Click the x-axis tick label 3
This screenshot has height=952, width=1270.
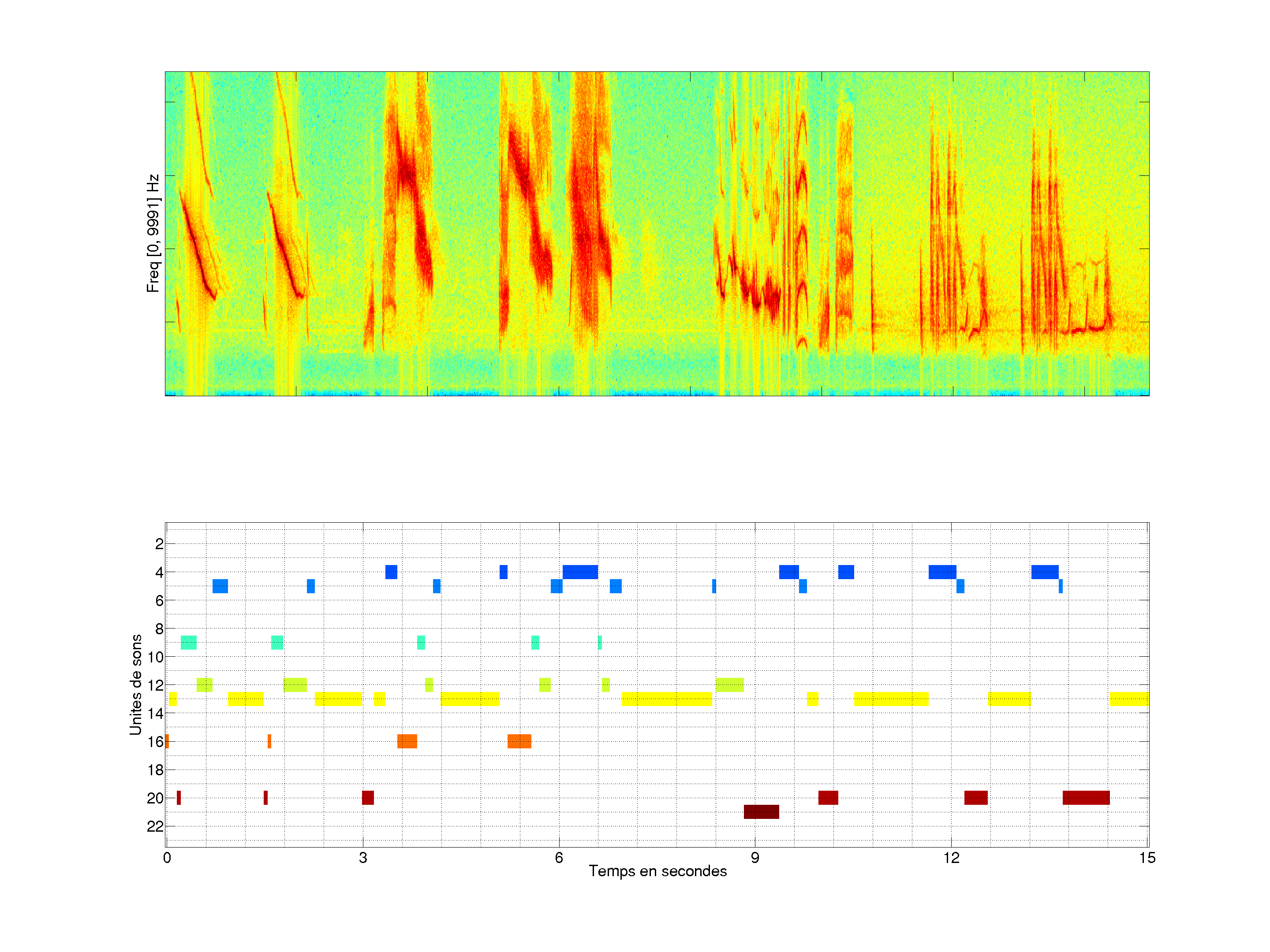tap(363, 858)
